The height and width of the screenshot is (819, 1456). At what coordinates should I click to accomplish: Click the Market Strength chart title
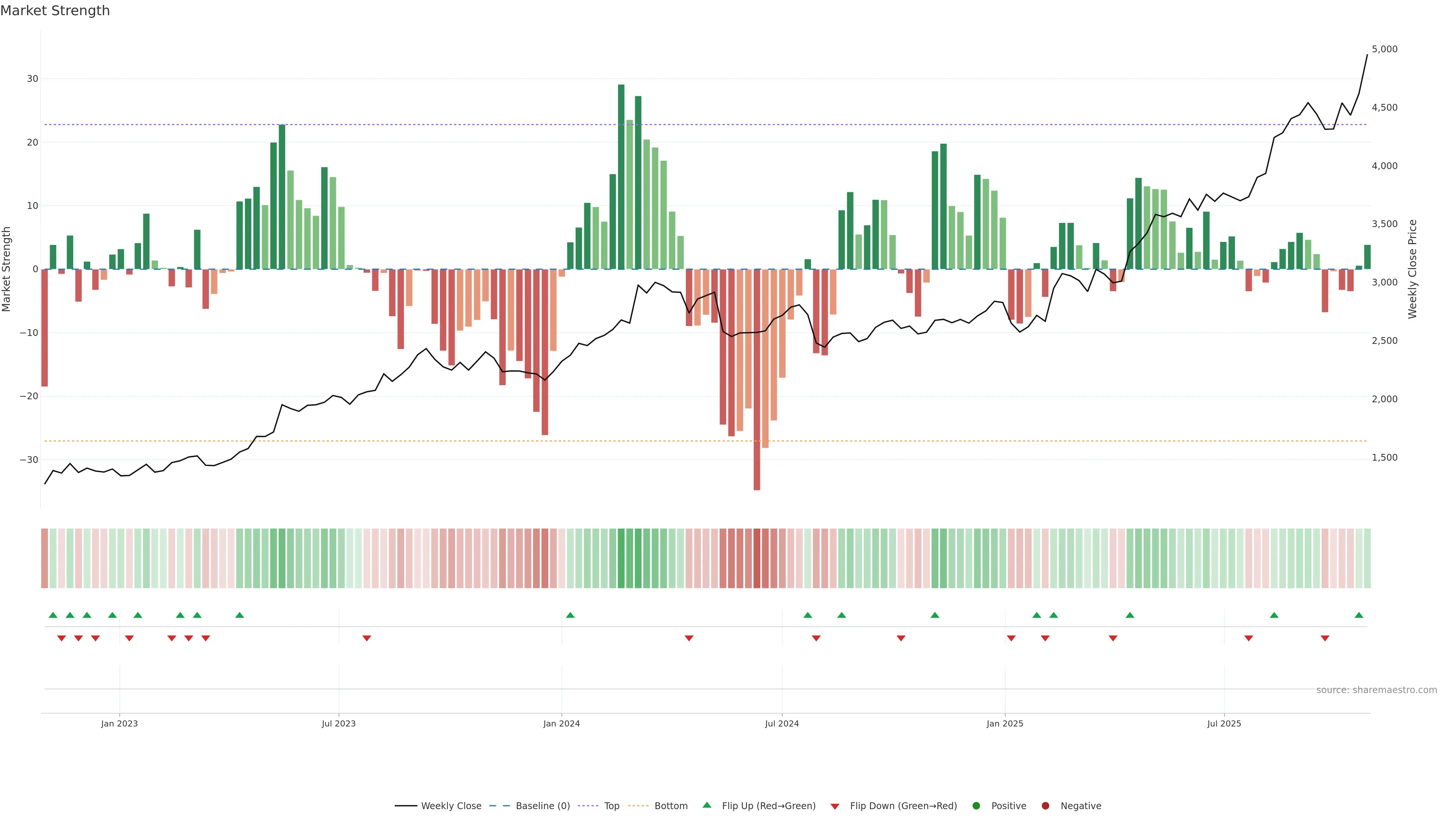[x=55, y=11]
